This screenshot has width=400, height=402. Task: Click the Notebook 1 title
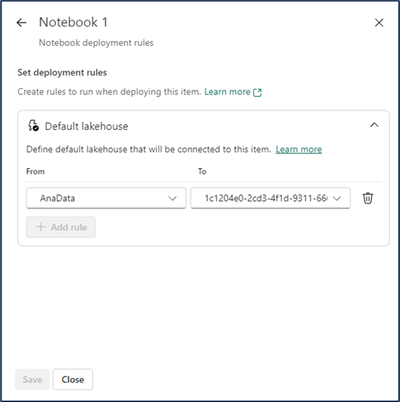click(x=73, y=22)
